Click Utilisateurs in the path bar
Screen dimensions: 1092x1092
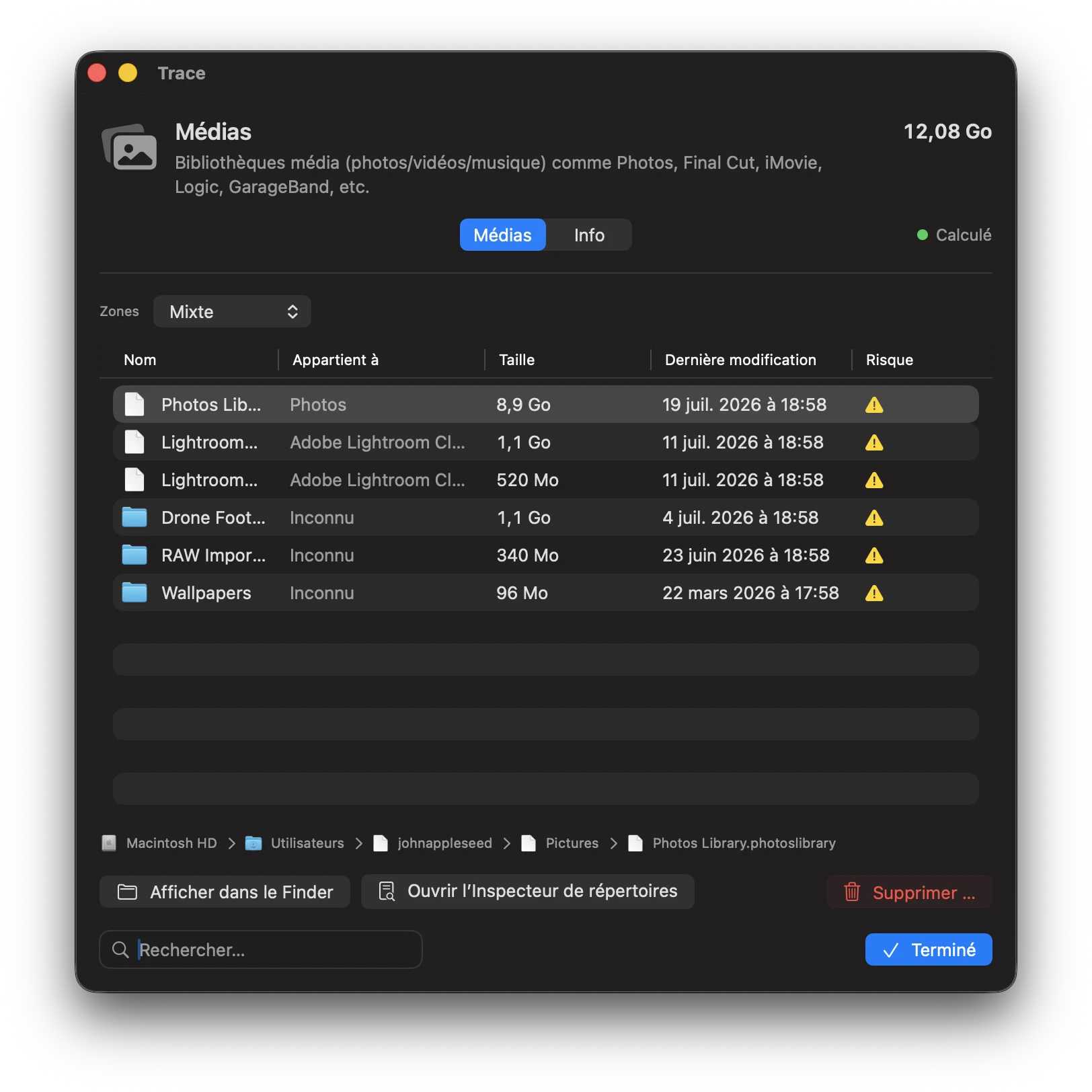coord(307,843)
